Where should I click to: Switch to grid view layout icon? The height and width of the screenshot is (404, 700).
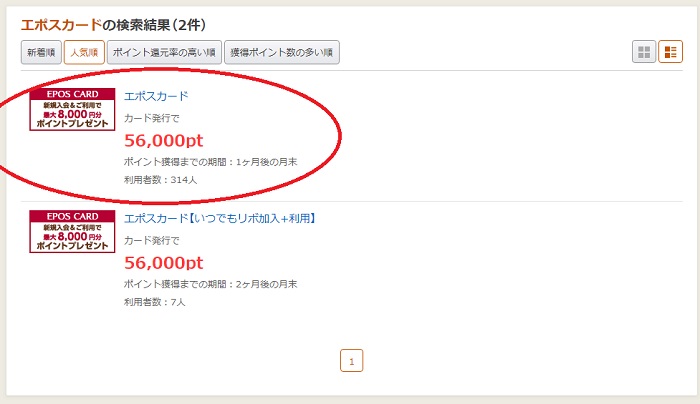click(x=644, y=52)
